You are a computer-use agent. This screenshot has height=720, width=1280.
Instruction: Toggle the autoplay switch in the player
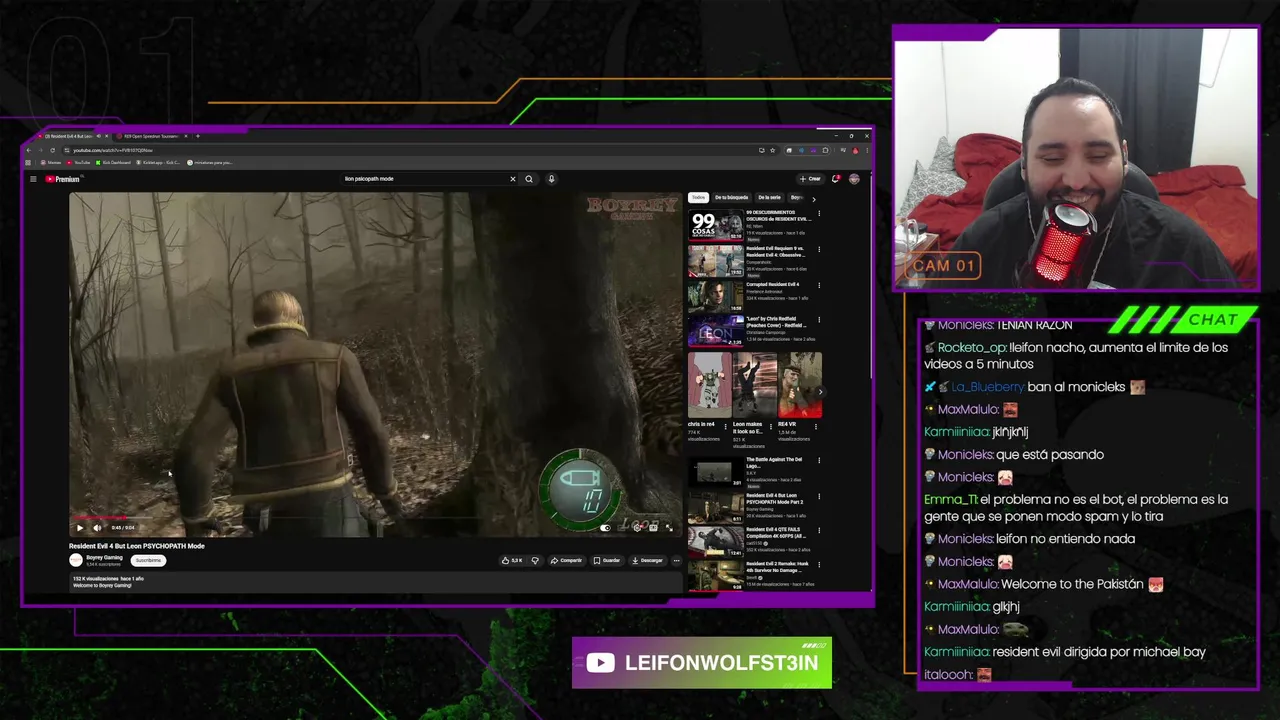[x=605, y=528]
